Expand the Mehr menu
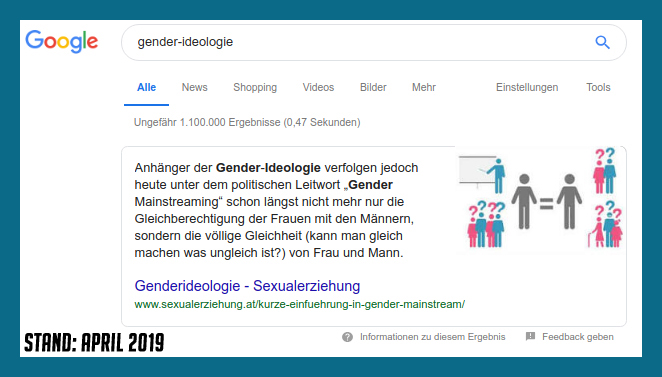 point(424,87)
